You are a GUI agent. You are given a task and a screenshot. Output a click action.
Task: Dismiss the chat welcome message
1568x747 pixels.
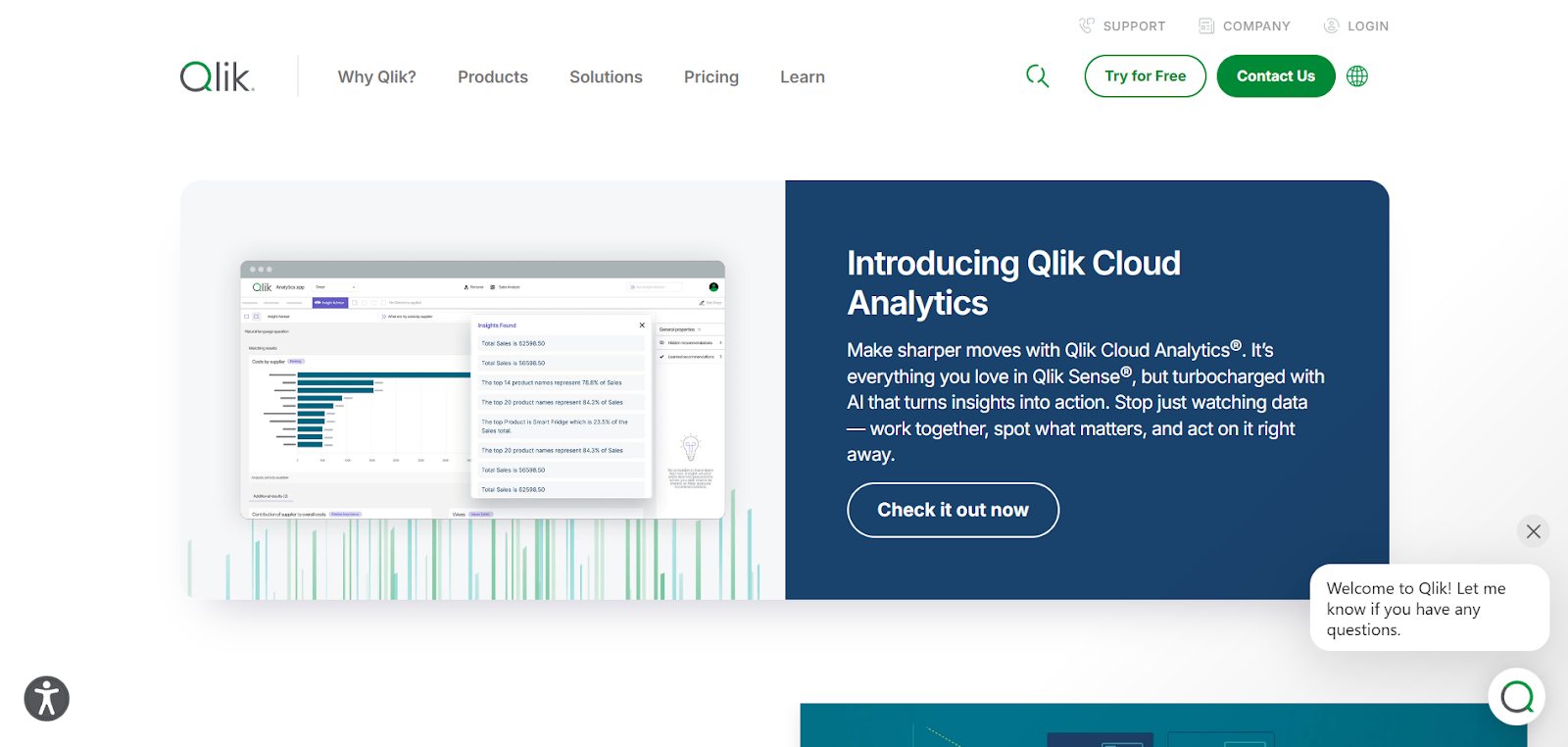(1533, 531)
